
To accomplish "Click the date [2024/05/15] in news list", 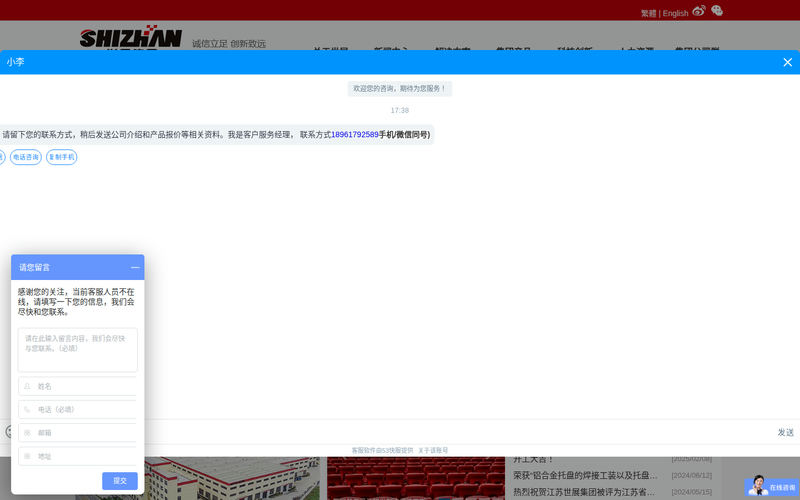I will click(x=691, y=492).
